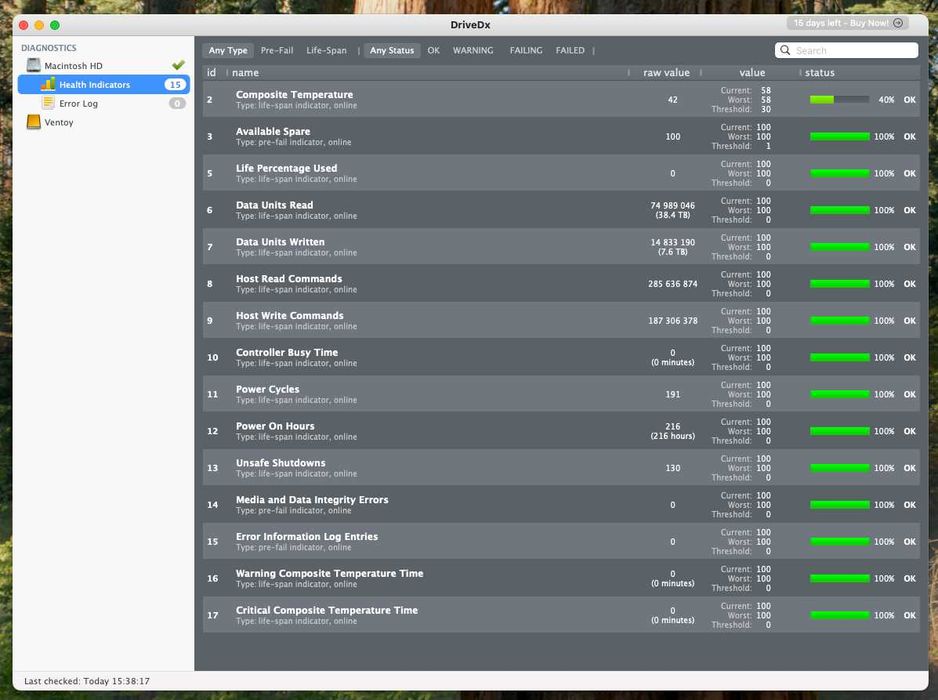The width and height of the screenshot is (938, 700).
Task: Click the Available Spare 100% health bar
Action: 839,136
